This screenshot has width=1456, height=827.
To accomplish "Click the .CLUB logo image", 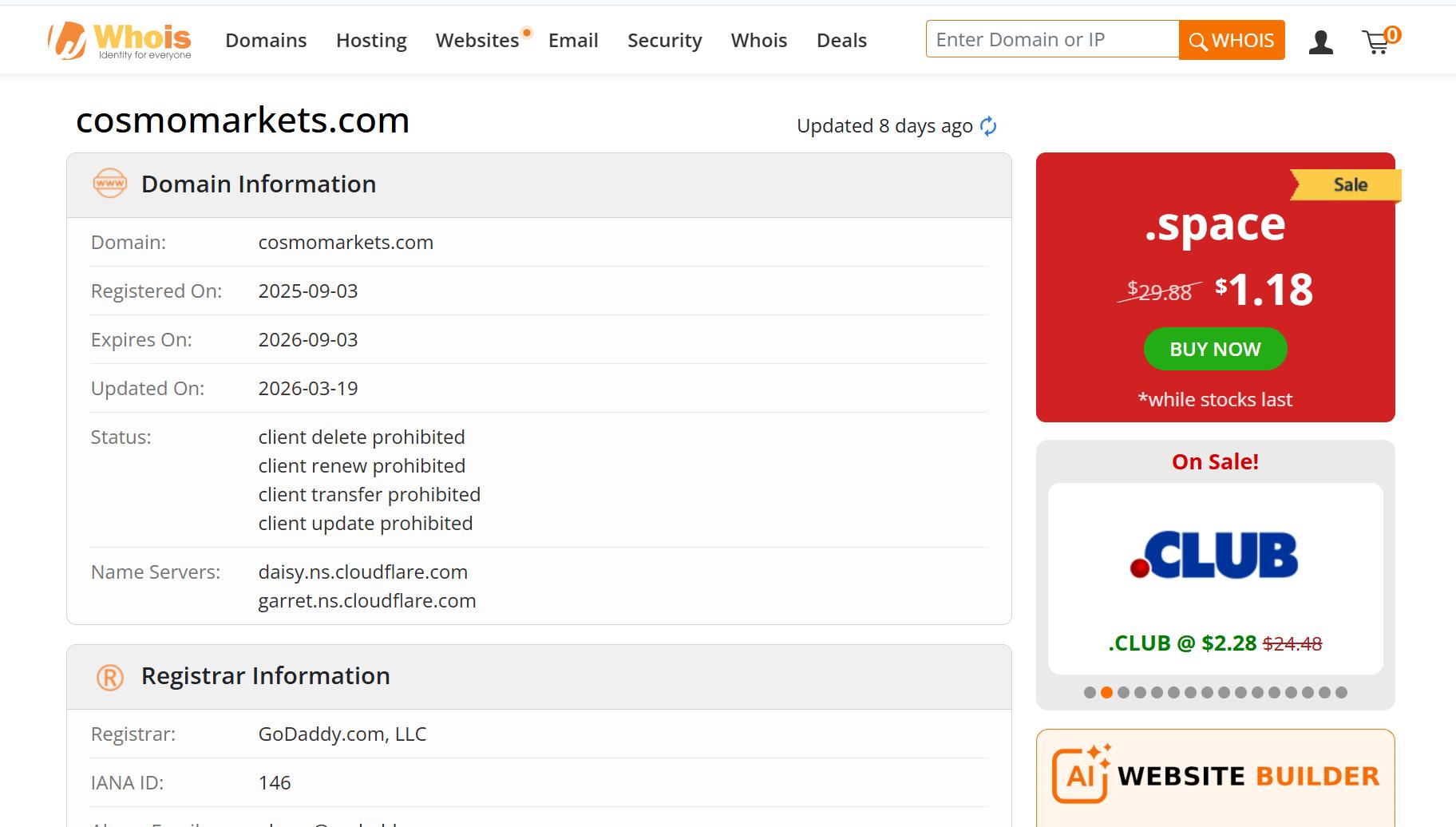I will 1215,555.
